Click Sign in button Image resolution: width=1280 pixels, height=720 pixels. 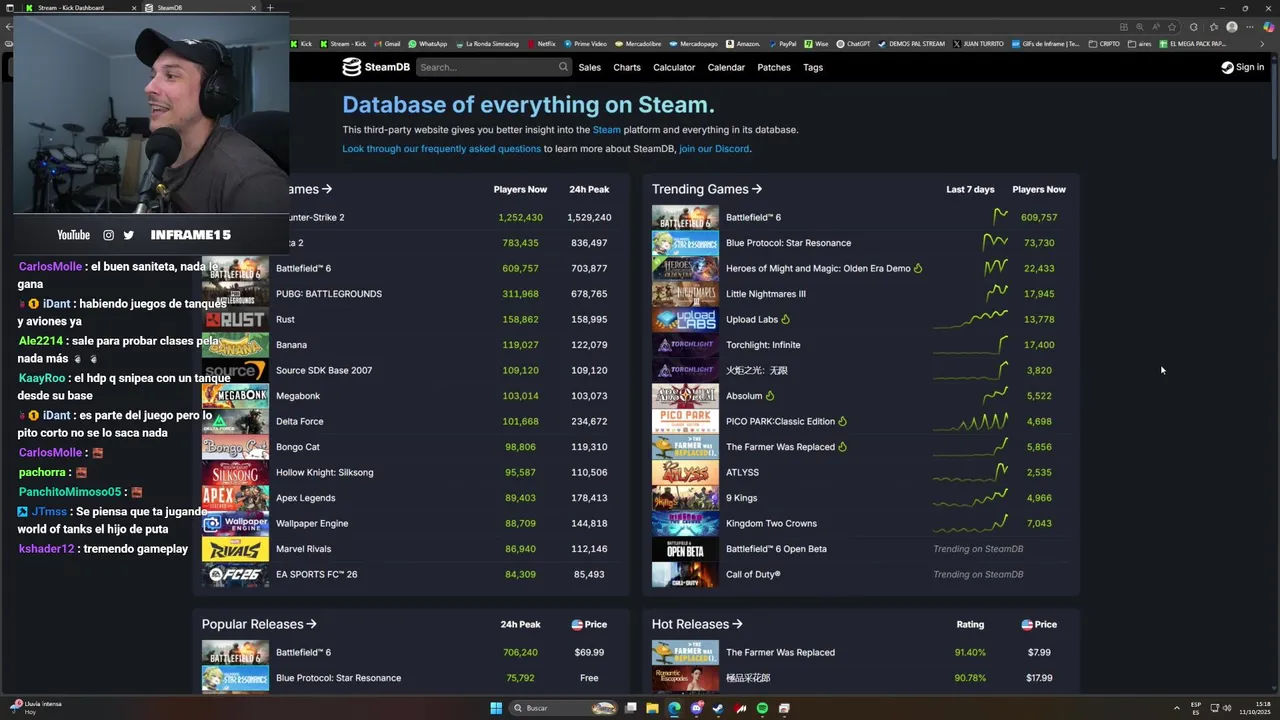coord(1243,67)
